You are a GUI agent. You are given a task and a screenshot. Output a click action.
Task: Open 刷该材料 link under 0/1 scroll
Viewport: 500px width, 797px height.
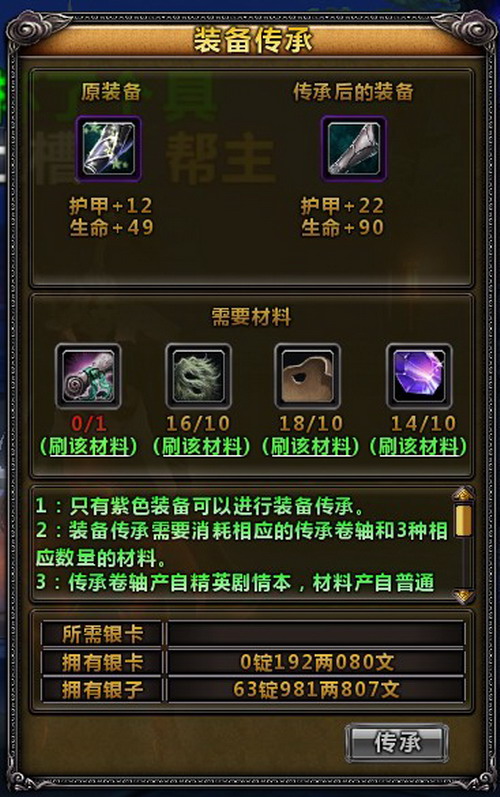89,447
